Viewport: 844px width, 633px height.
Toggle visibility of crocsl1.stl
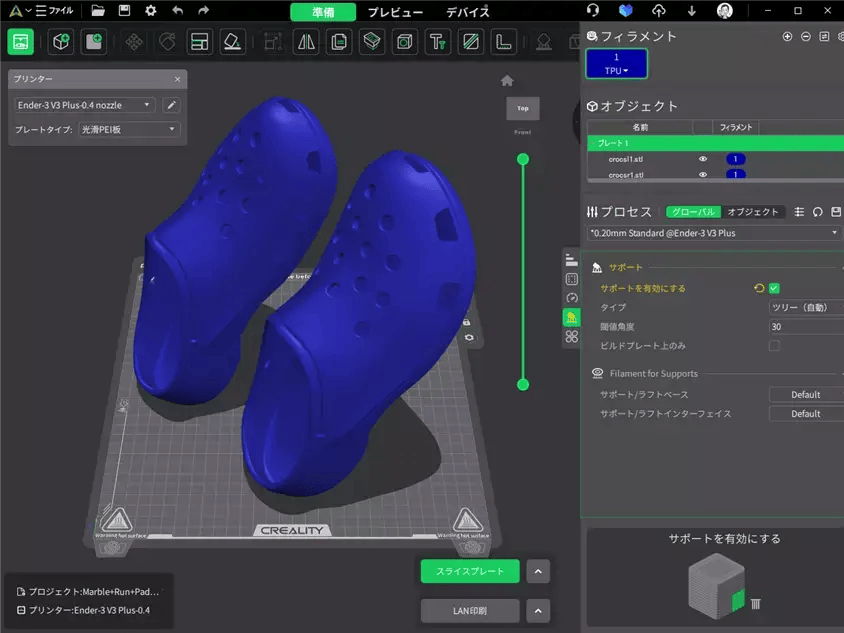click(703, 160)
